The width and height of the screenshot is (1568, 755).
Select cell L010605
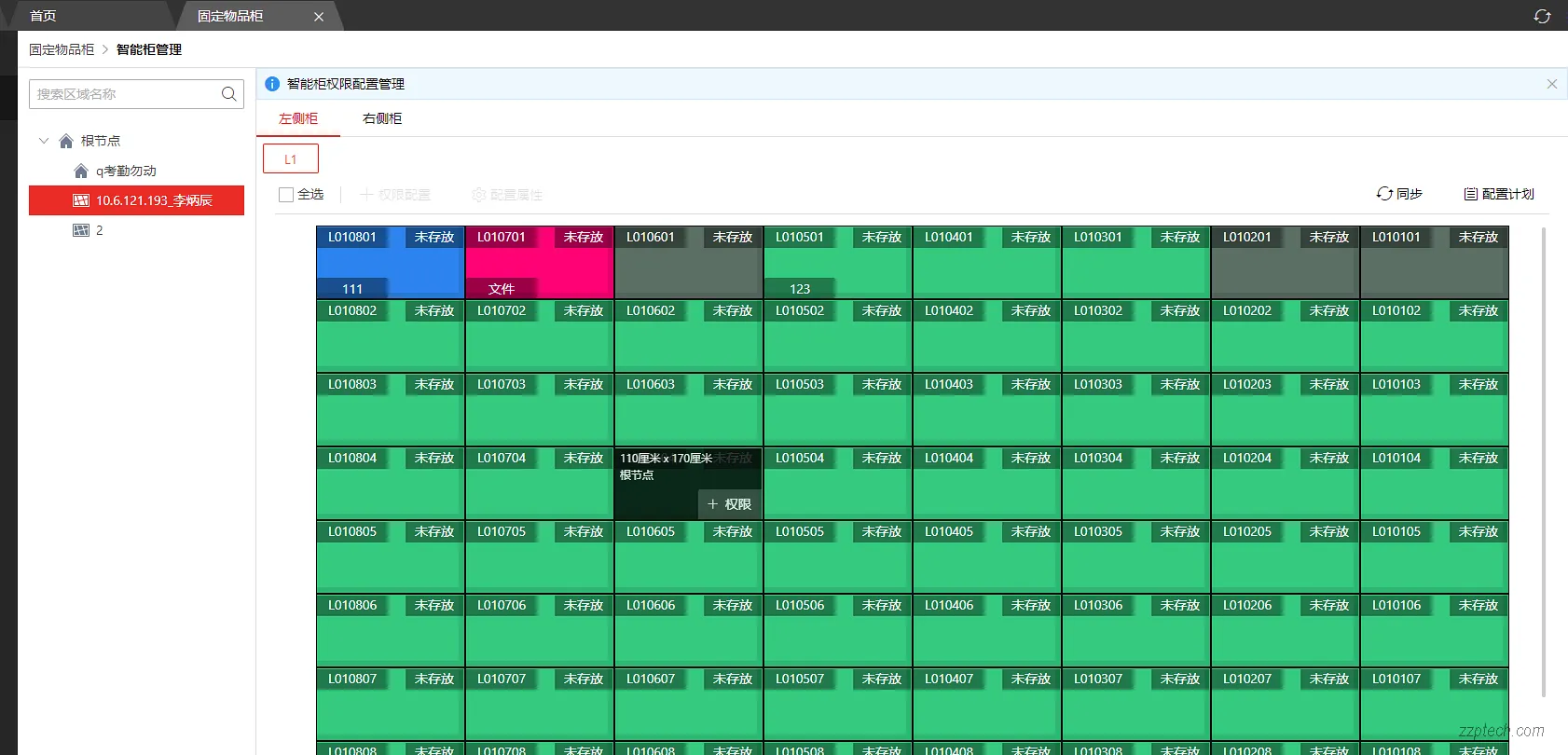pyautogui.click(x=689, y=557)
